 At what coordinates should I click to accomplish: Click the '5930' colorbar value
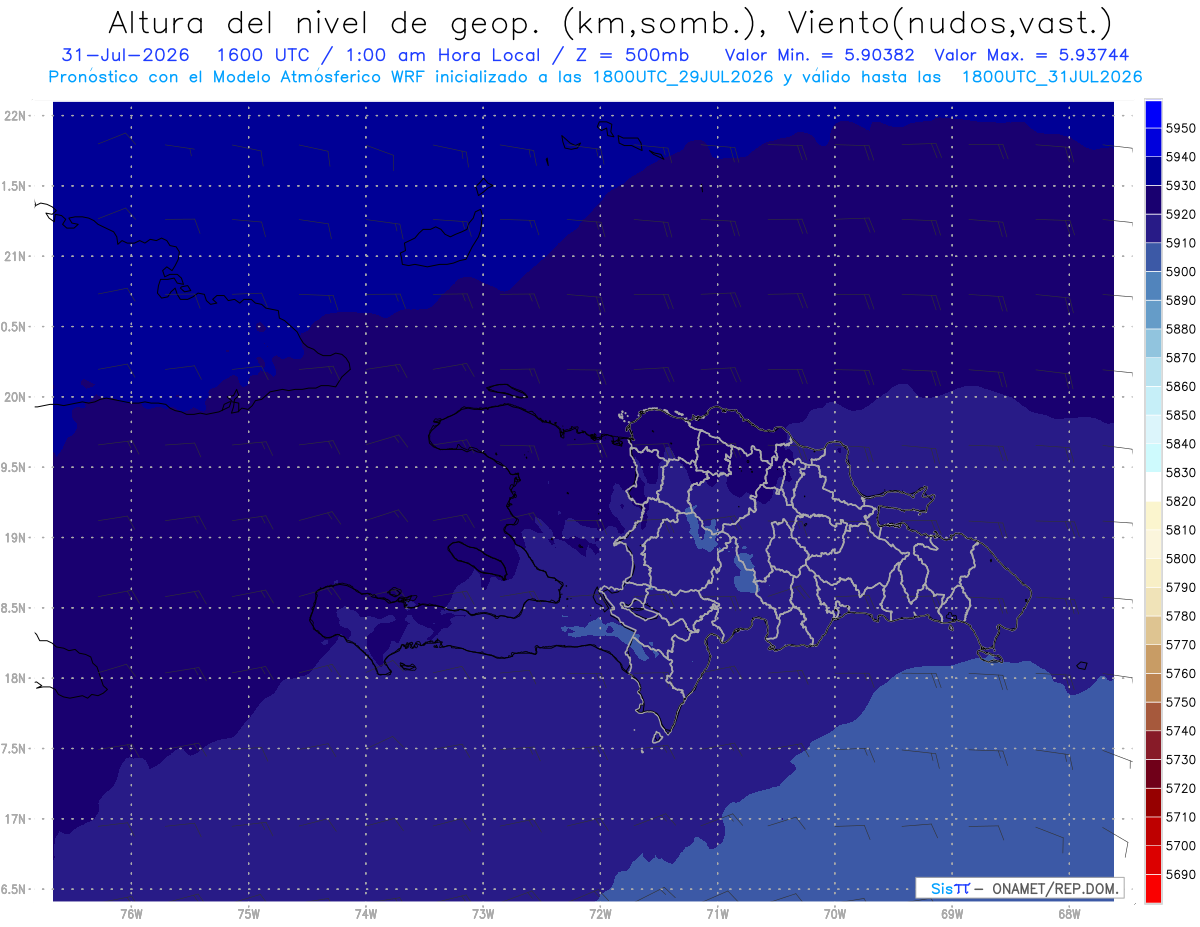[x=1181, y=185]
